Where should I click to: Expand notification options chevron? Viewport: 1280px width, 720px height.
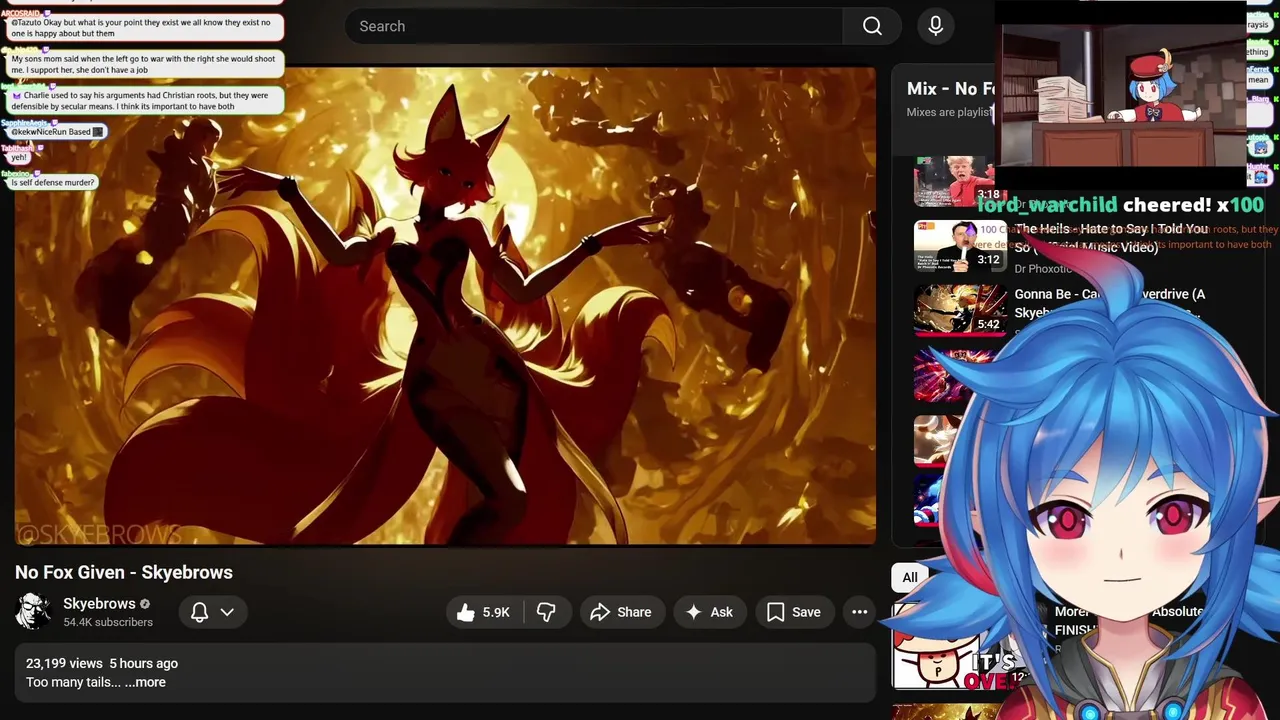point(227,612)
